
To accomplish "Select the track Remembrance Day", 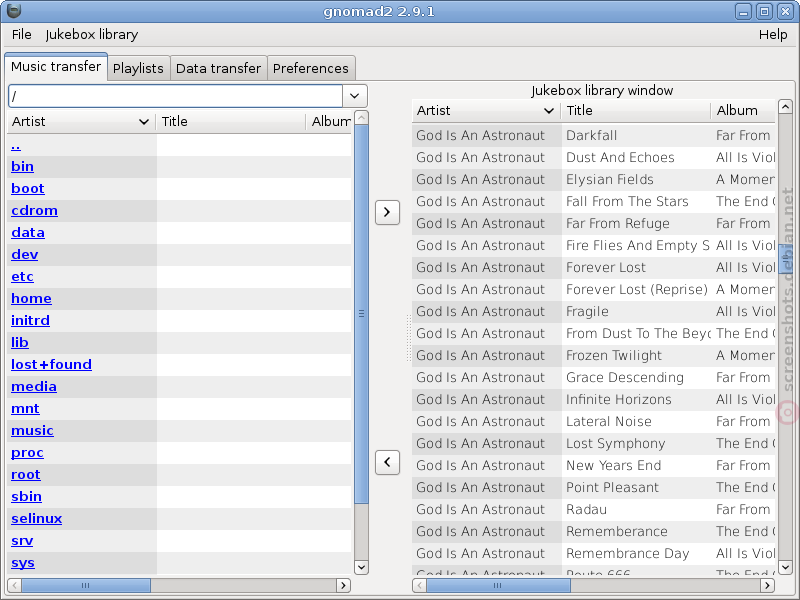I will [593, 553].
